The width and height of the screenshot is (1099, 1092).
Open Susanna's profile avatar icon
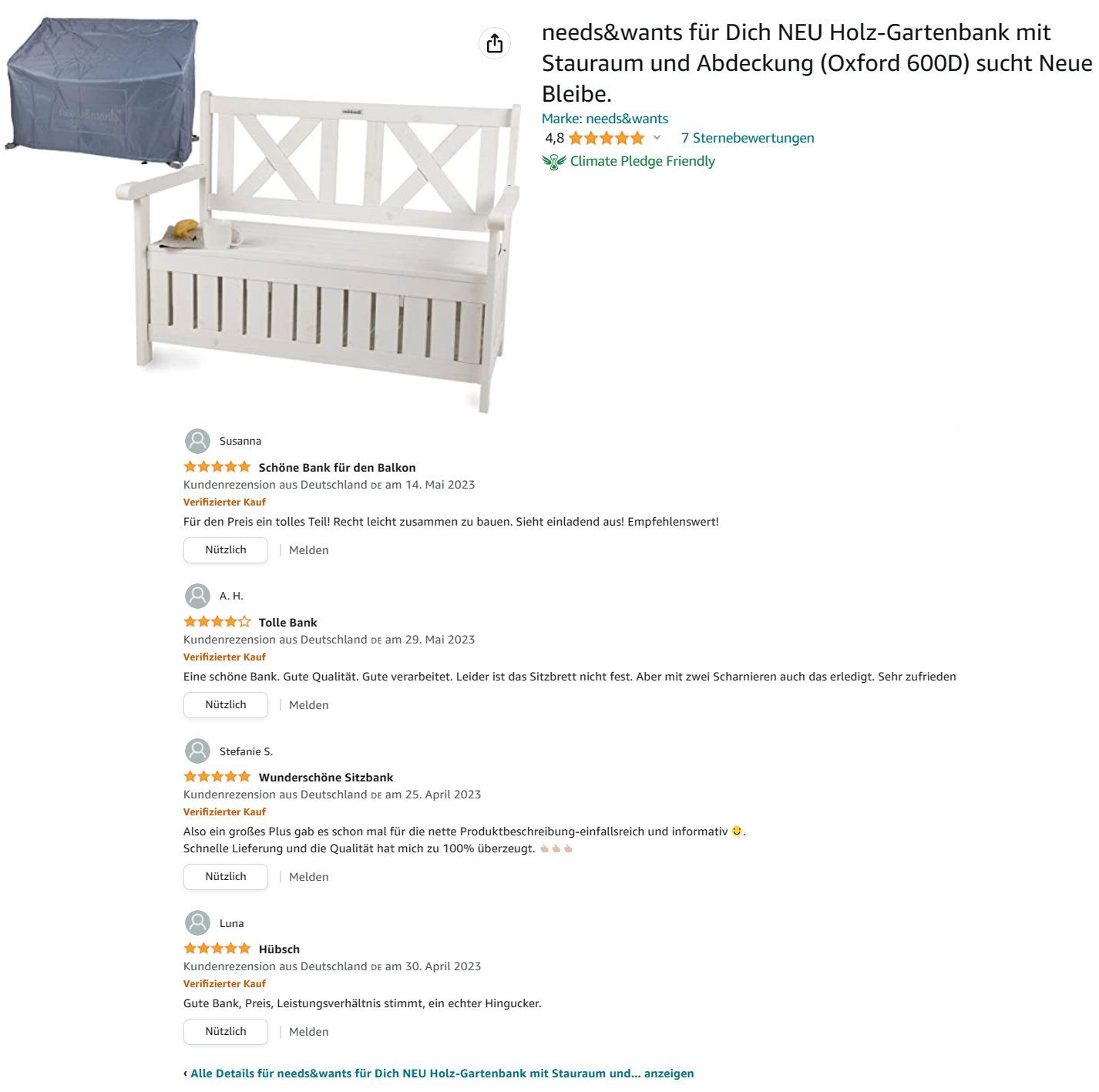(x=198, y=441)
